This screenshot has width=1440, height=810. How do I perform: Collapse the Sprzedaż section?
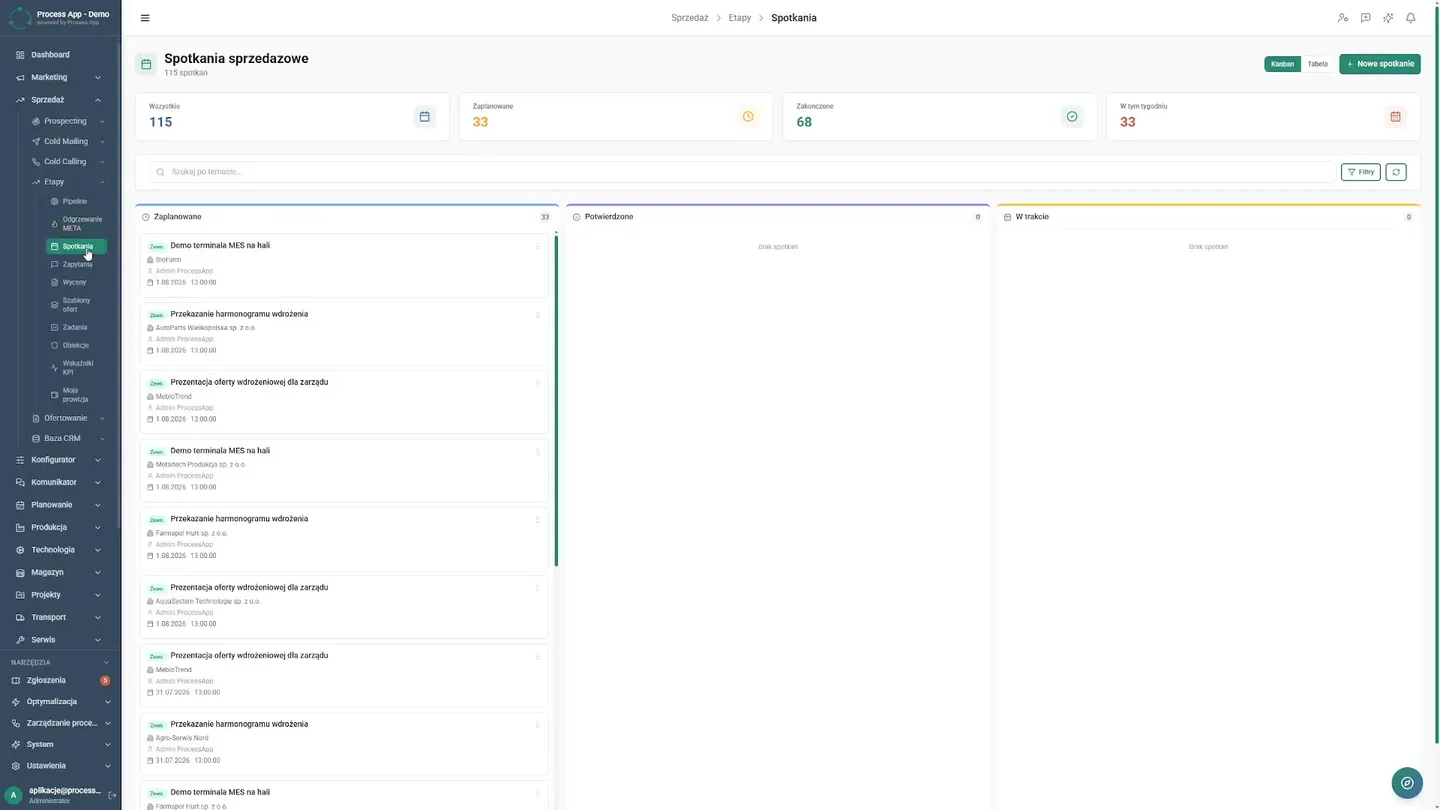59,100
